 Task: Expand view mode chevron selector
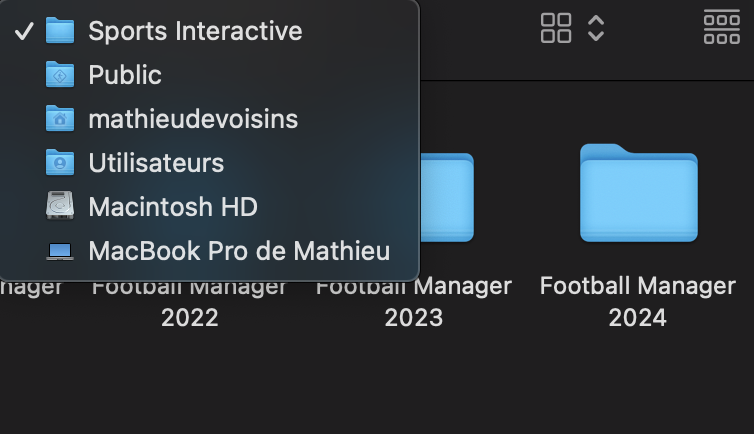click(x=596, y=28)
